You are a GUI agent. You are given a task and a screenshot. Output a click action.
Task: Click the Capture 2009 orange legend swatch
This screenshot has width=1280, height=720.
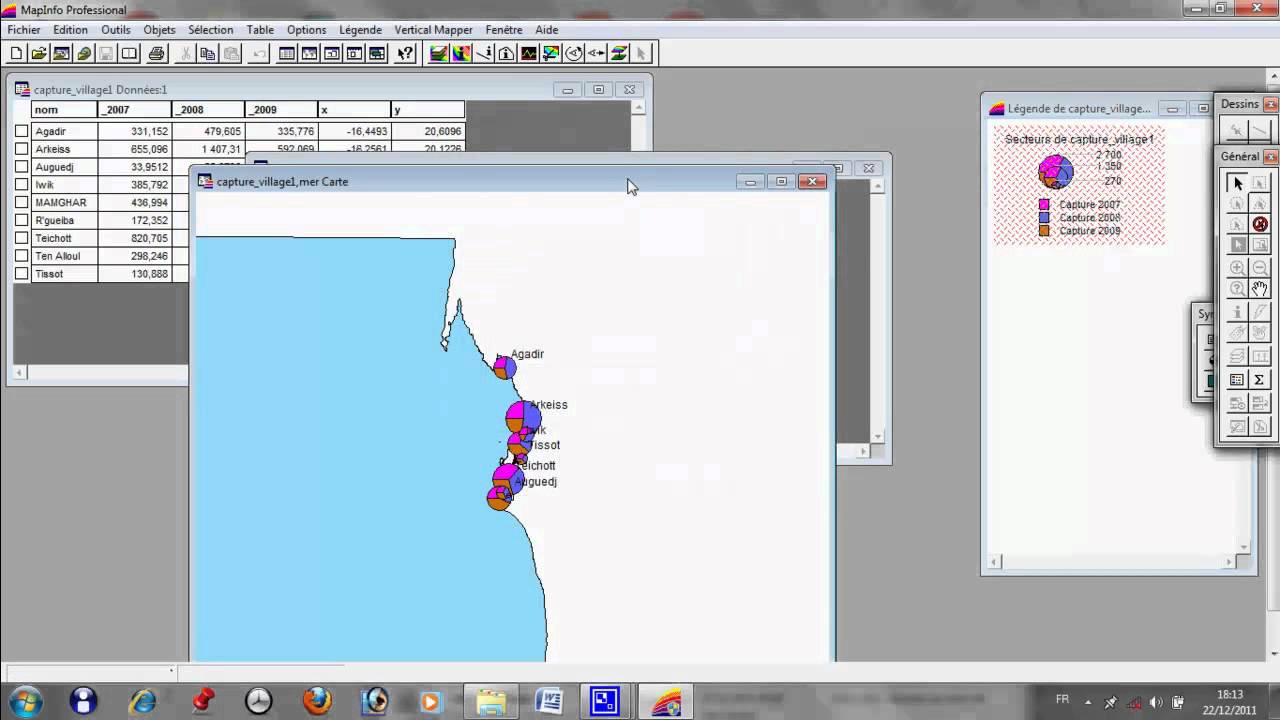(x=1044, y=230)
